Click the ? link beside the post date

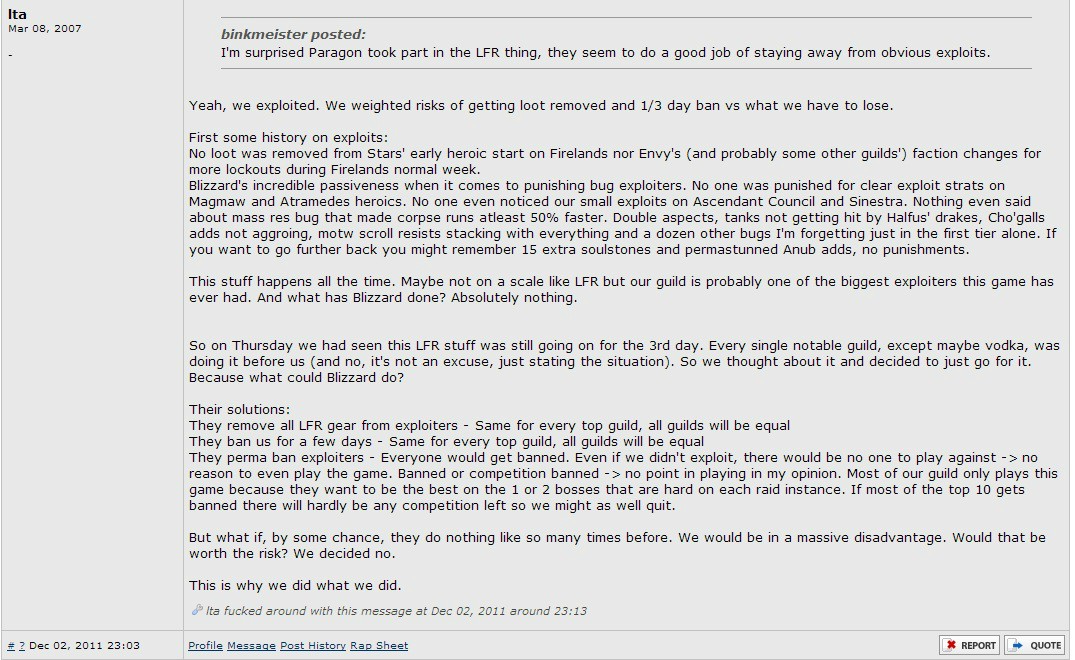tap(22, 646)
